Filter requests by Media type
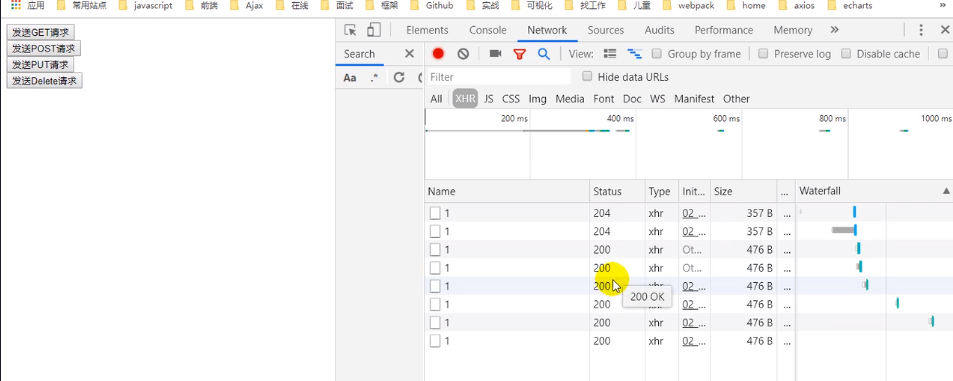This screenshot has height=381, width=953. pyautogui.click(x=570, y=98)
